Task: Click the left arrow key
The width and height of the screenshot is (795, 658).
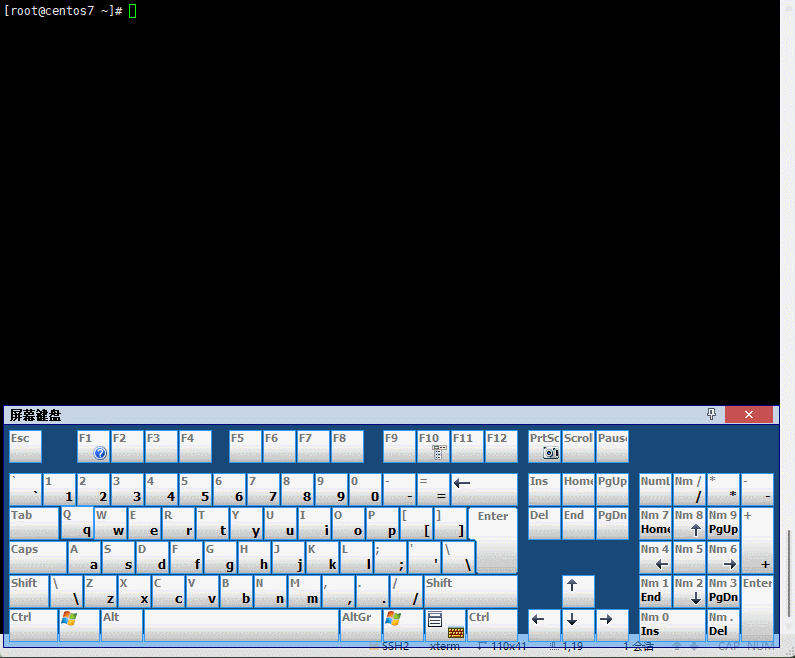Action: 544,625
